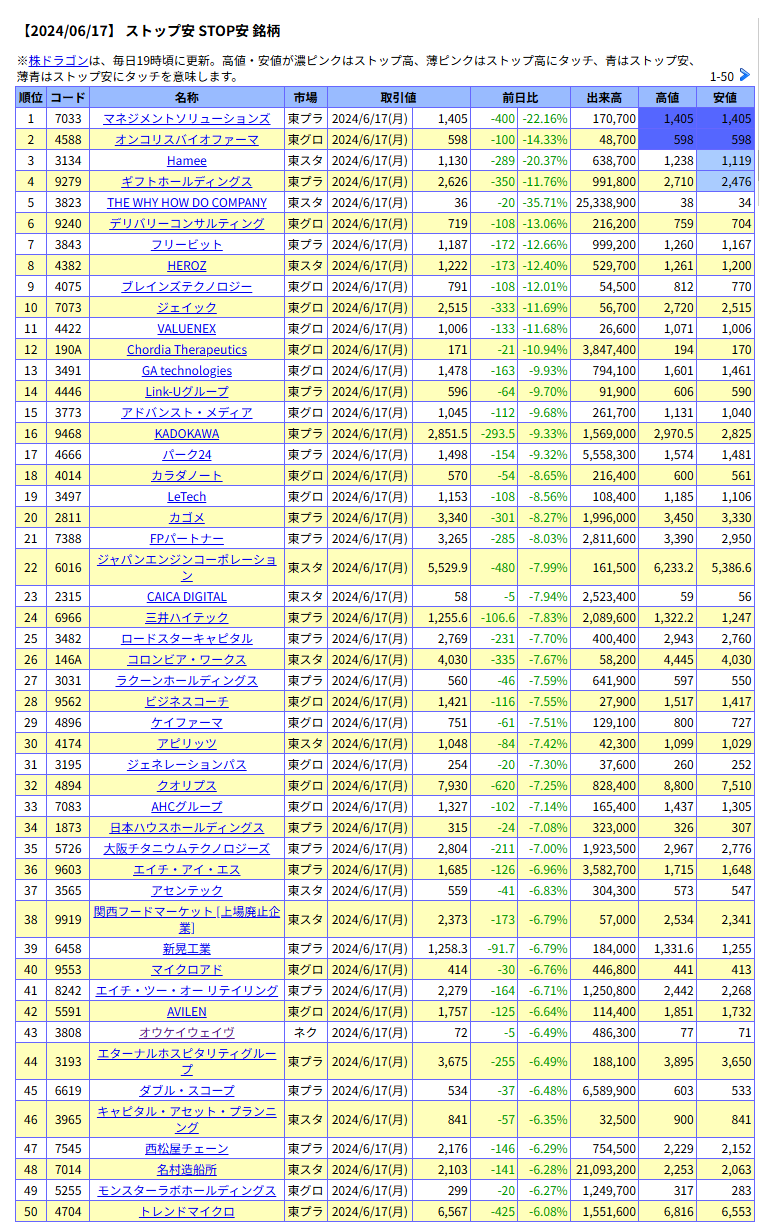Open the クオリプス stock link
Screen dimensions: 759x1228
[187, 785]
